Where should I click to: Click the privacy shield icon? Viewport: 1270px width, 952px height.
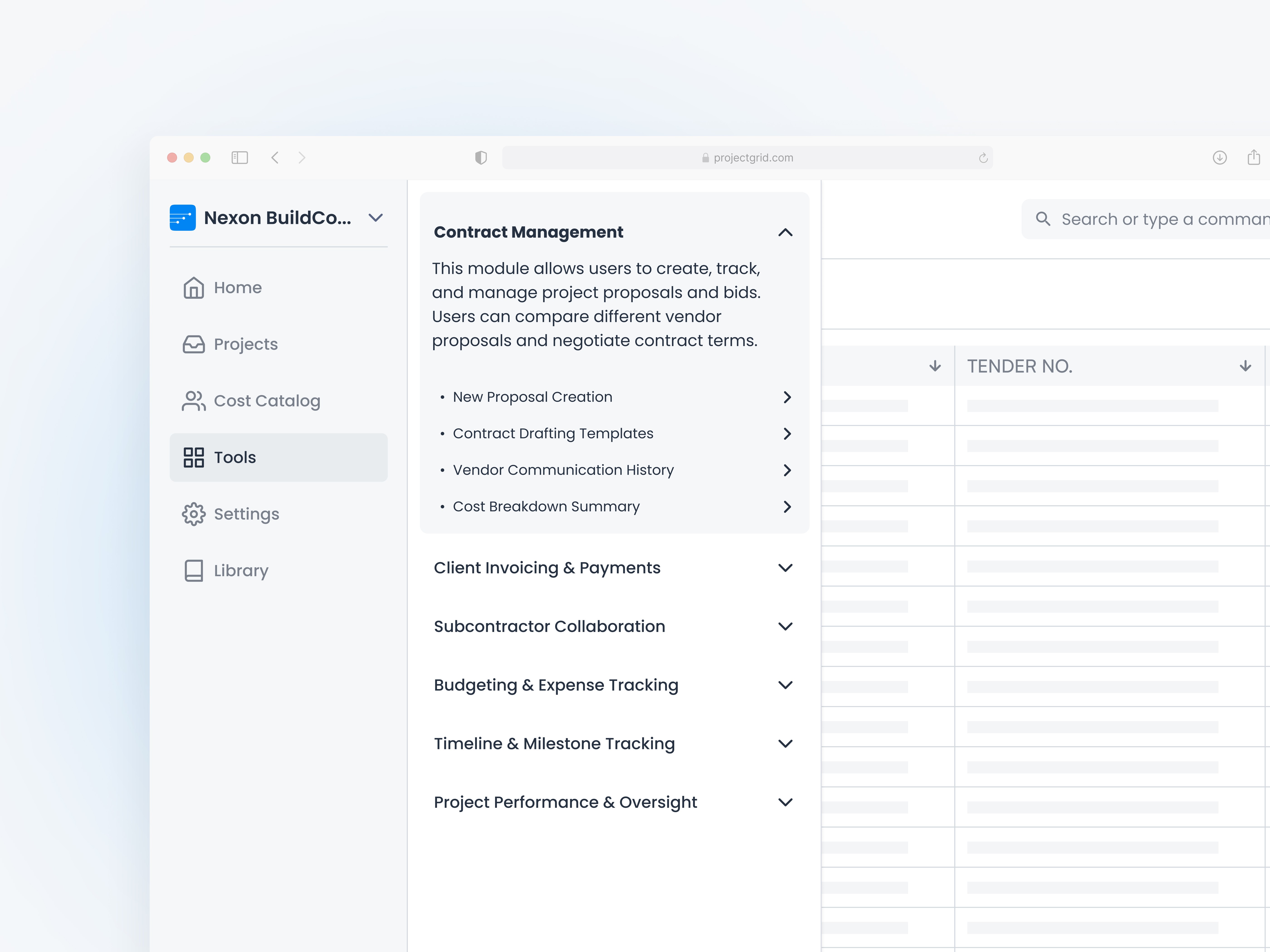point(481,157)
